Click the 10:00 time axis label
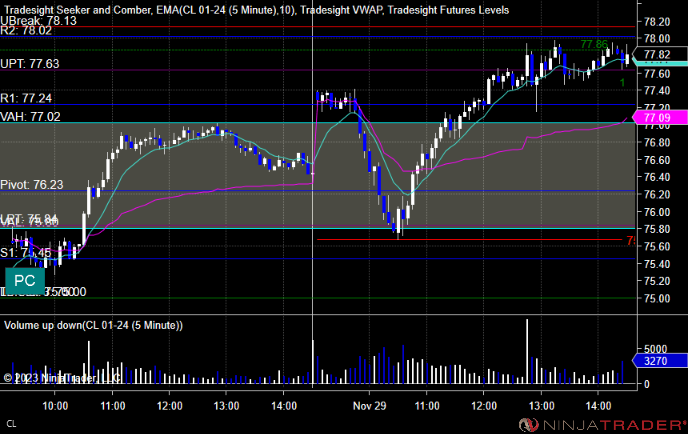688x434 pixels. (55, 405)
